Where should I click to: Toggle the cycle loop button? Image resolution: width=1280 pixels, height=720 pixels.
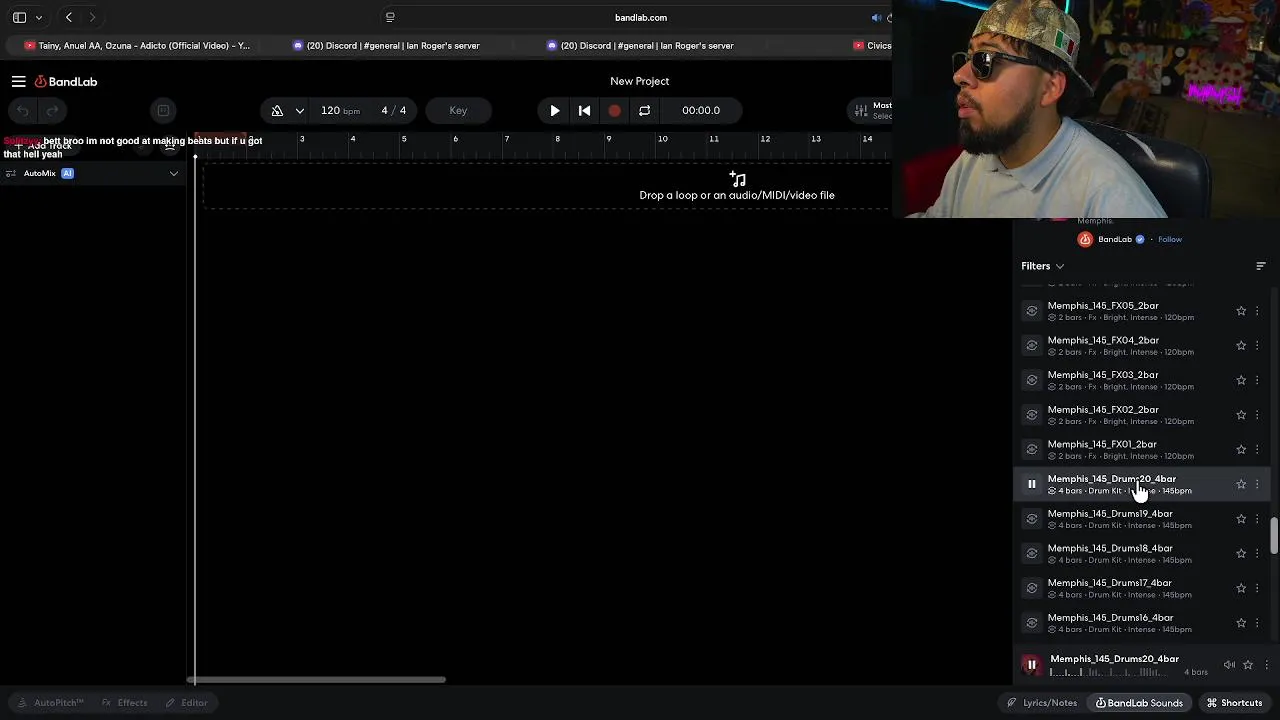coord(645,111)
